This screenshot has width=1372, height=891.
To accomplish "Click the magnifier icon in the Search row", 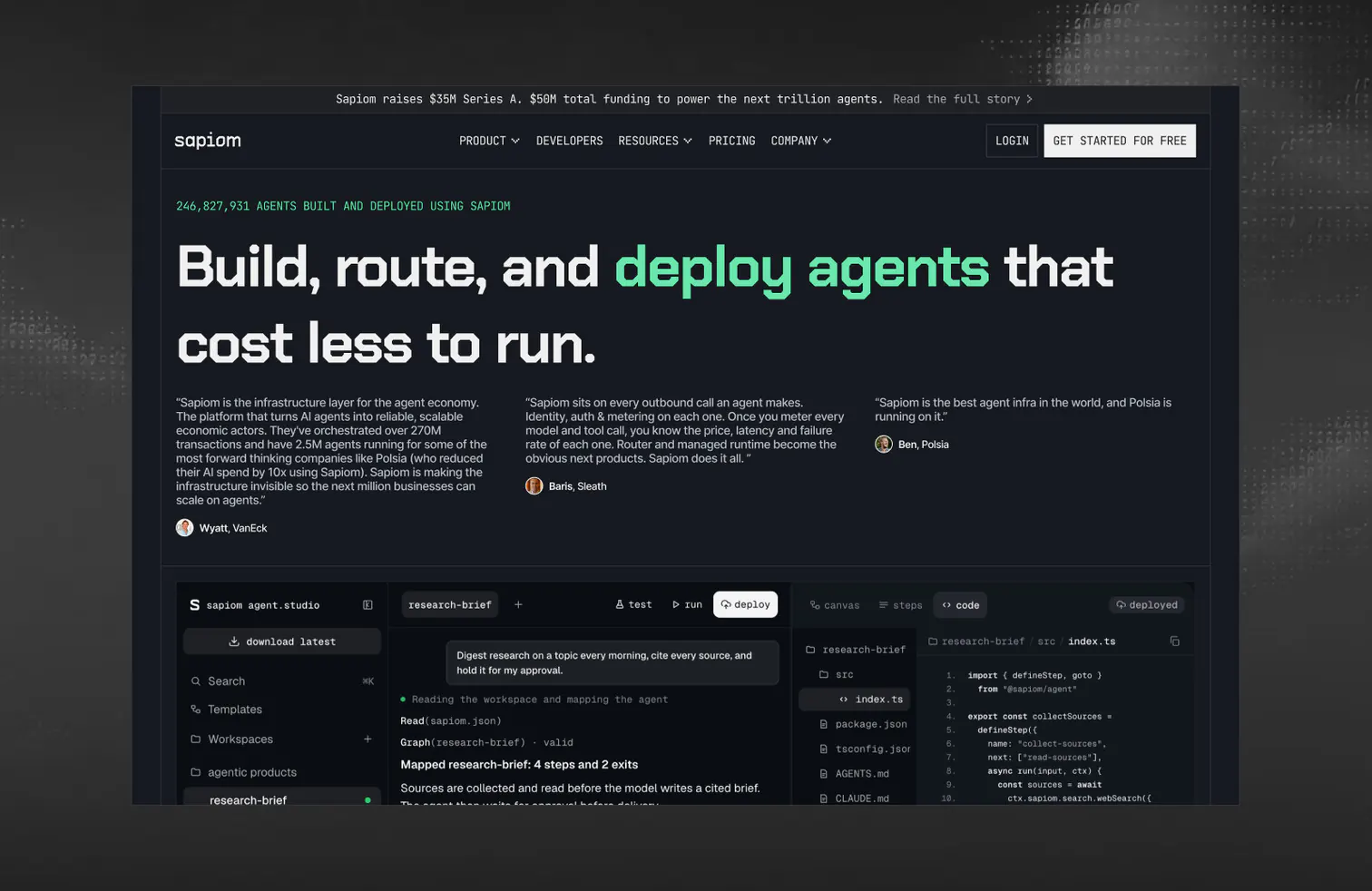I will point(195,681).
